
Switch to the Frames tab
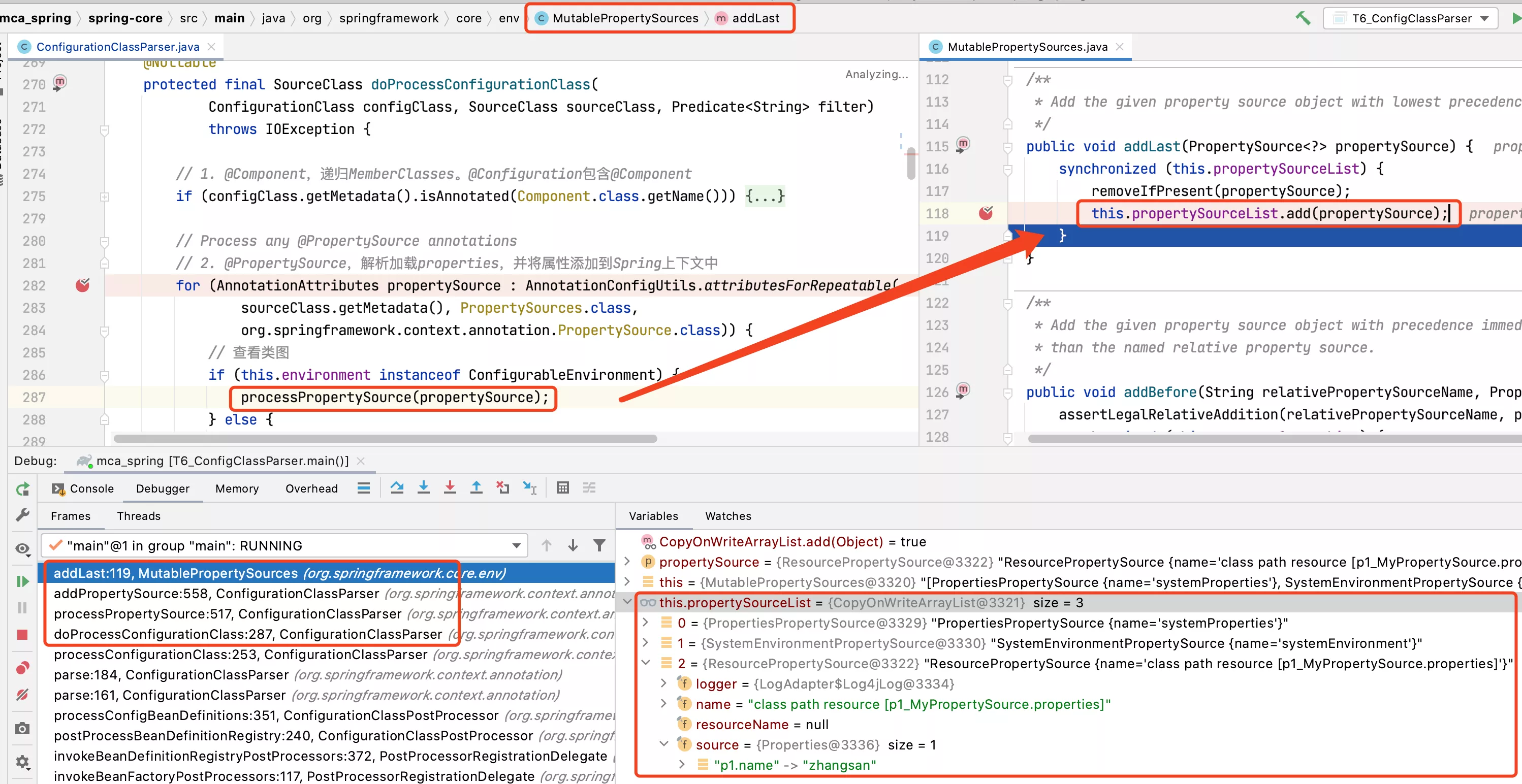coord(70,515)
